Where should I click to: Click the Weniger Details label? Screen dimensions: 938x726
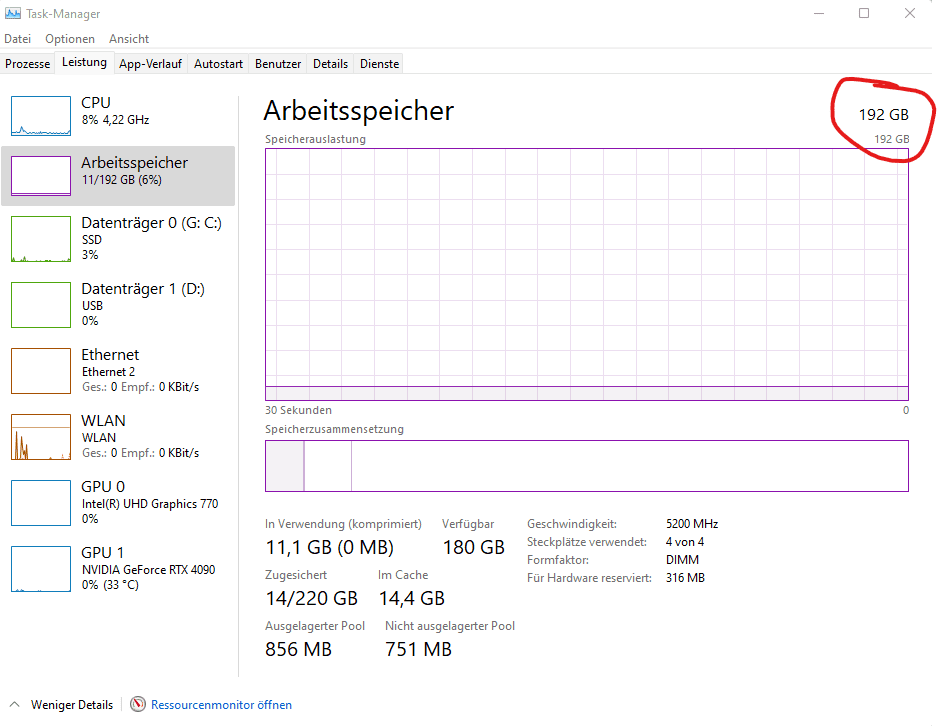click(72, 704)
